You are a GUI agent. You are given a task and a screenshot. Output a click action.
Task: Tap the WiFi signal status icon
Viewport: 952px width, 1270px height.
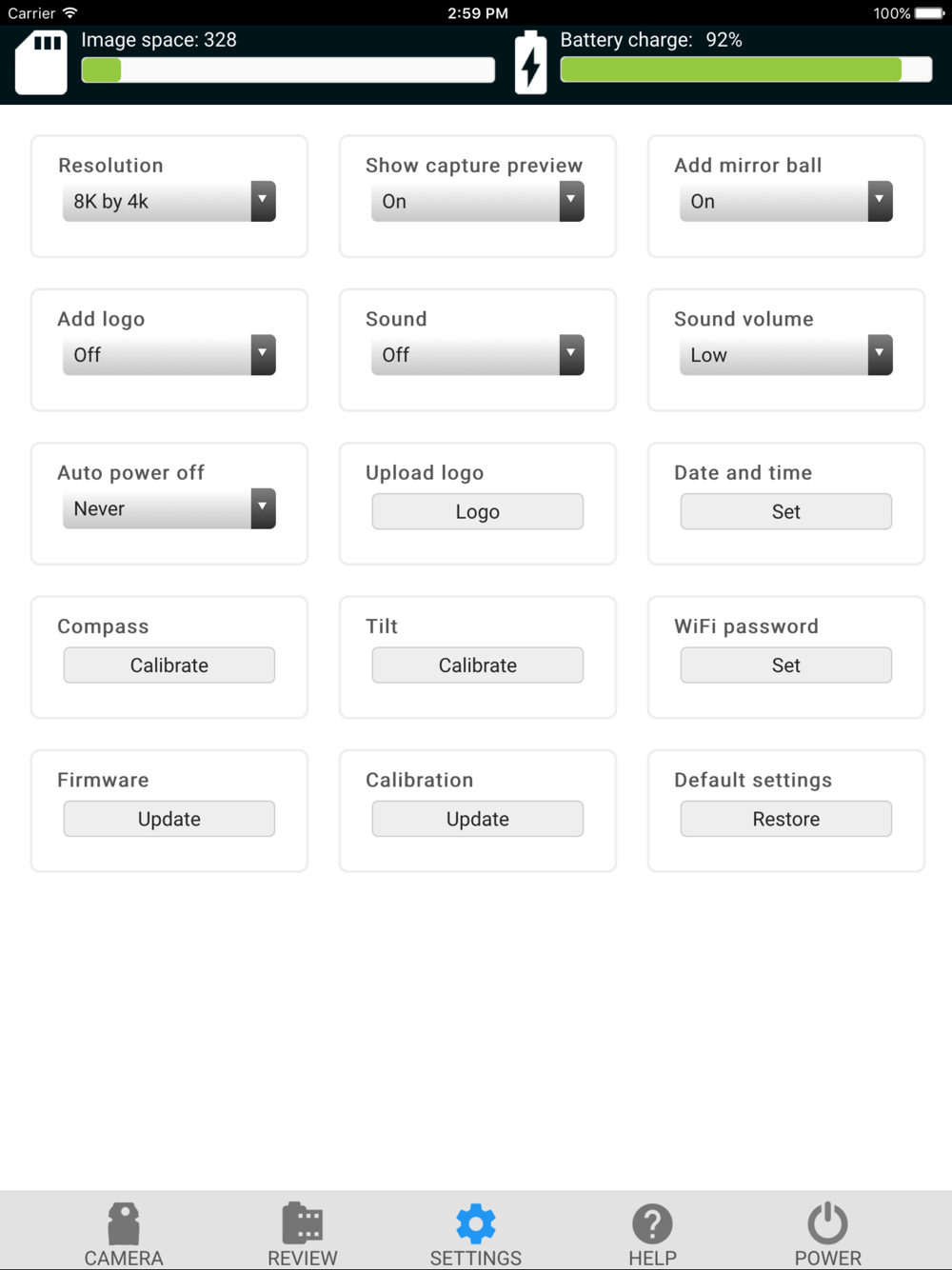69,13
